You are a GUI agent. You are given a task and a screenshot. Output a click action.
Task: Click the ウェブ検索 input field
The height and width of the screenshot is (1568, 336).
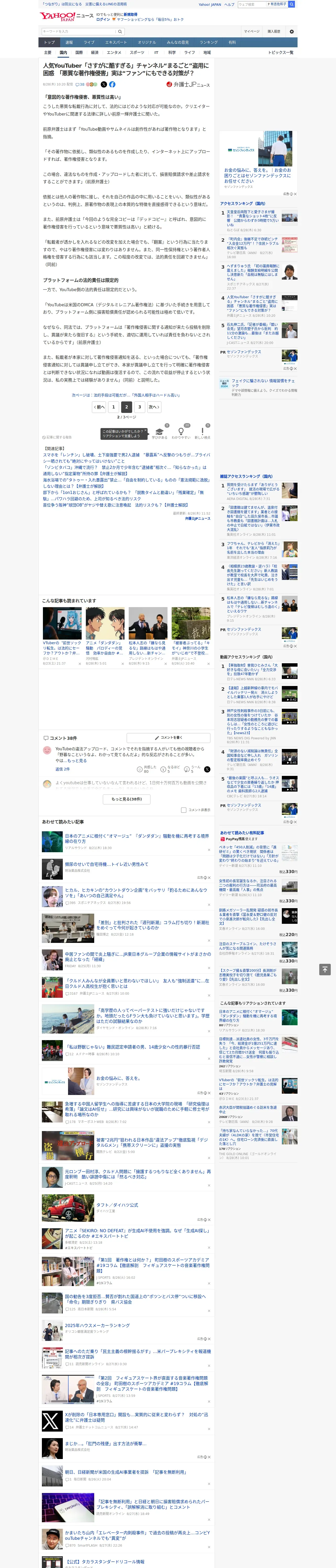(x=251, y=4)
